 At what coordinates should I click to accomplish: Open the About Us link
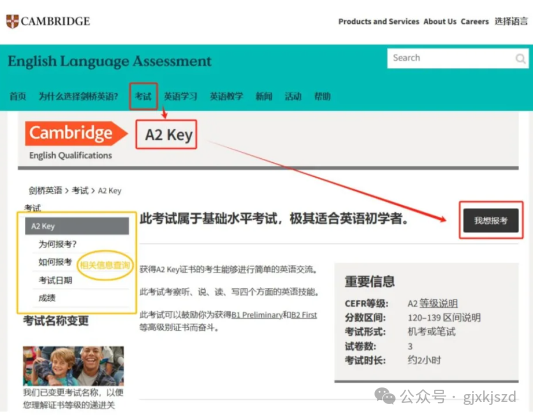[440, 21]
